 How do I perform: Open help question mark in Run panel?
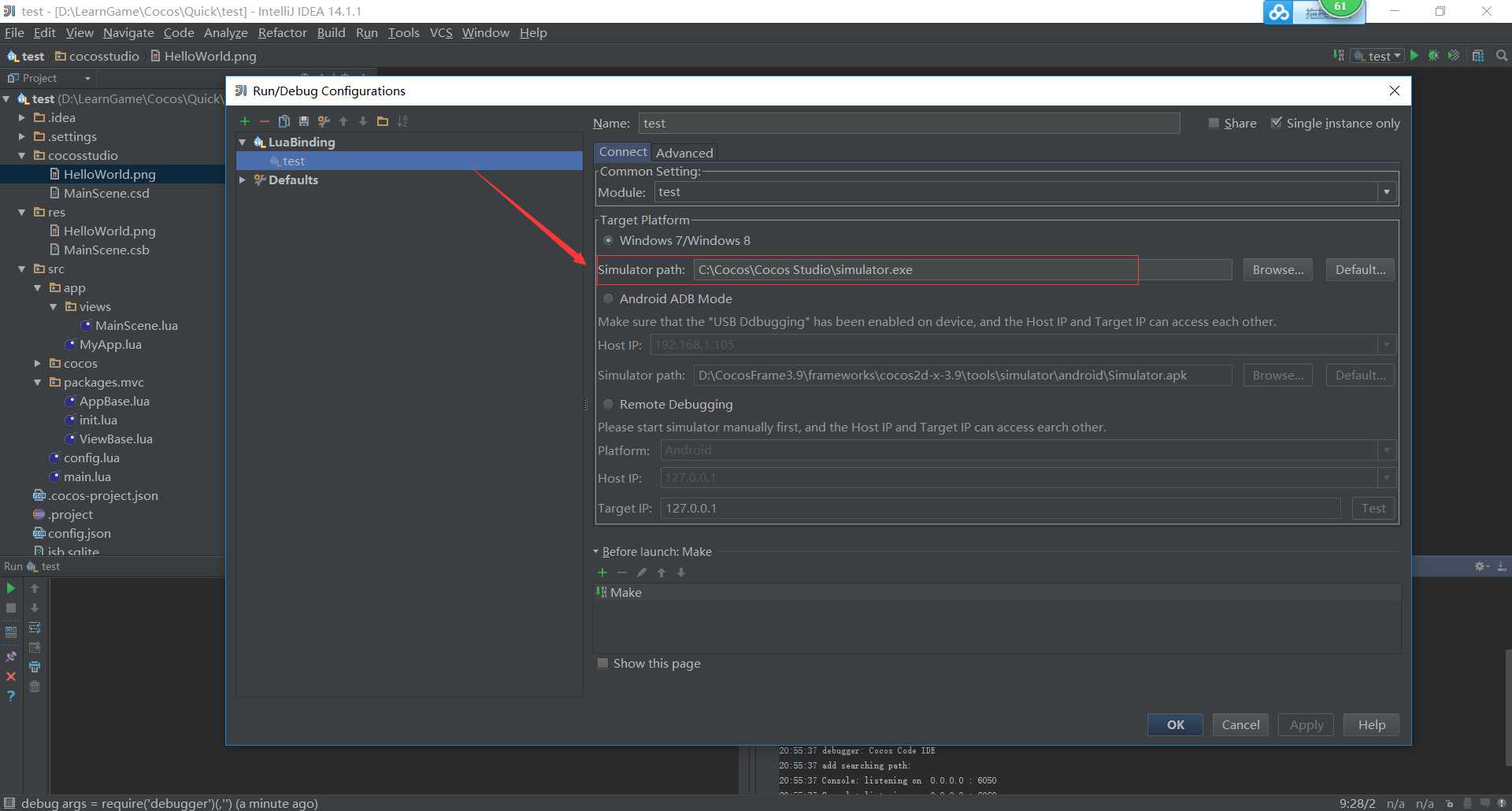click(x=11, y=696)
